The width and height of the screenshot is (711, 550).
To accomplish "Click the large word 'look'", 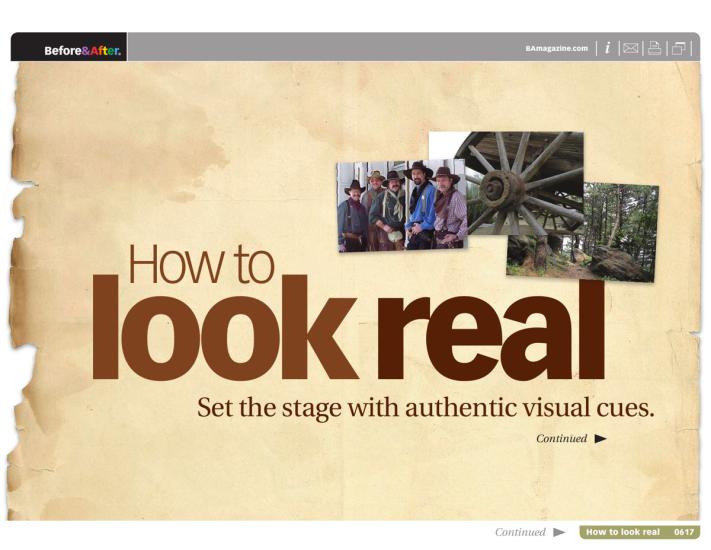I will pyautogui.click(x=225, y=328).
